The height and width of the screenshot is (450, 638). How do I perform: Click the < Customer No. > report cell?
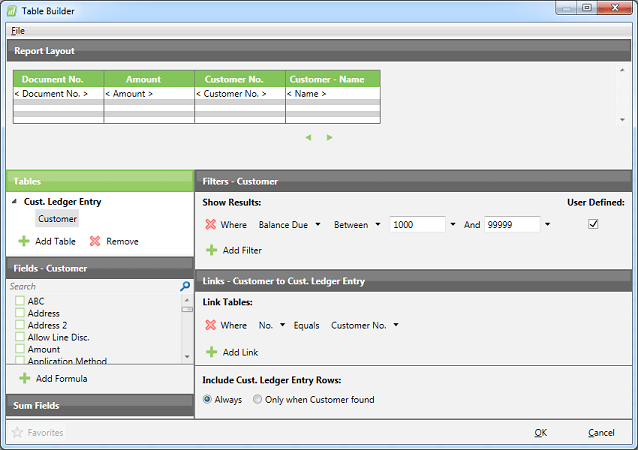(240, 94)
